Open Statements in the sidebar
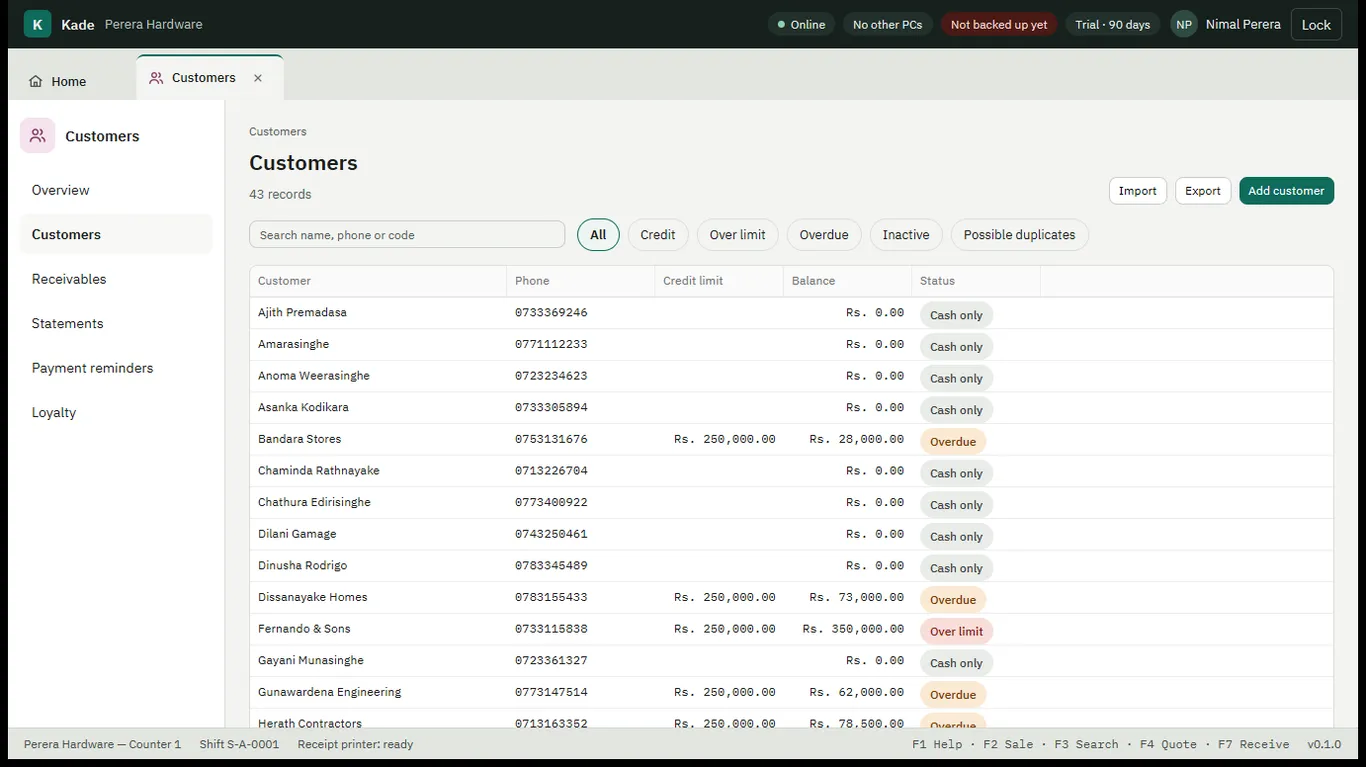 pyautogui.click(x=116, y=323)
